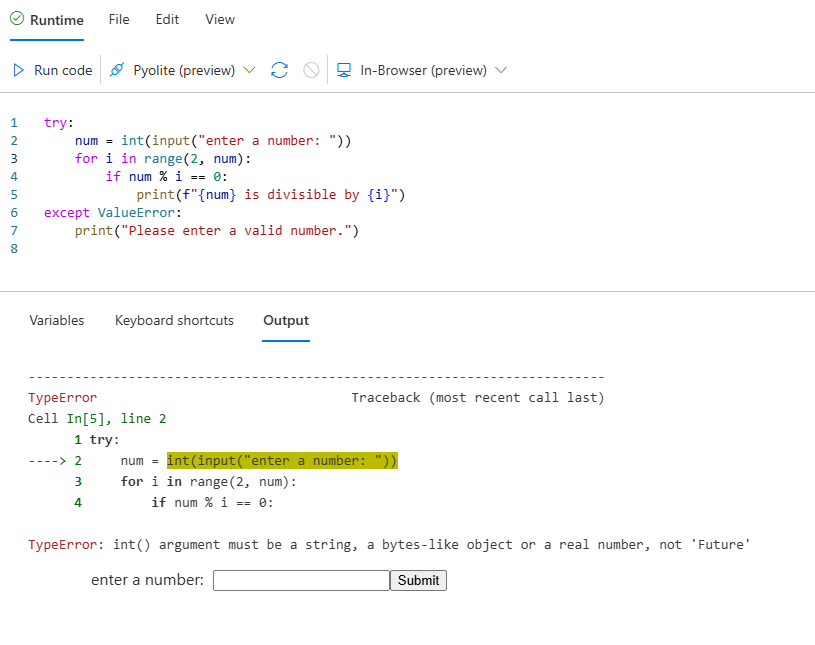The width and height of the screenshot is (815, 645).
Task: Click the highlighted int(input(...)) traceback text
Action: (282, 460)
